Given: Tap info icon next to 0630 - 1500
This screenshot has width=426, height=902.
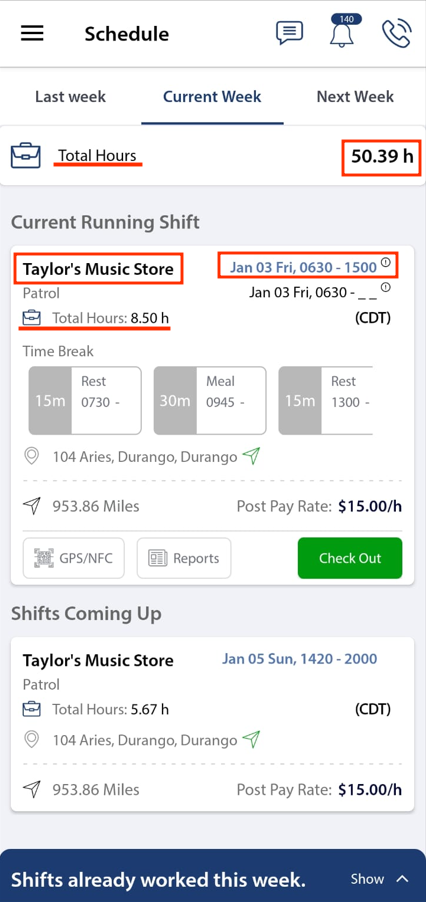Looking at the screenshot, I should tap(386, 263).
